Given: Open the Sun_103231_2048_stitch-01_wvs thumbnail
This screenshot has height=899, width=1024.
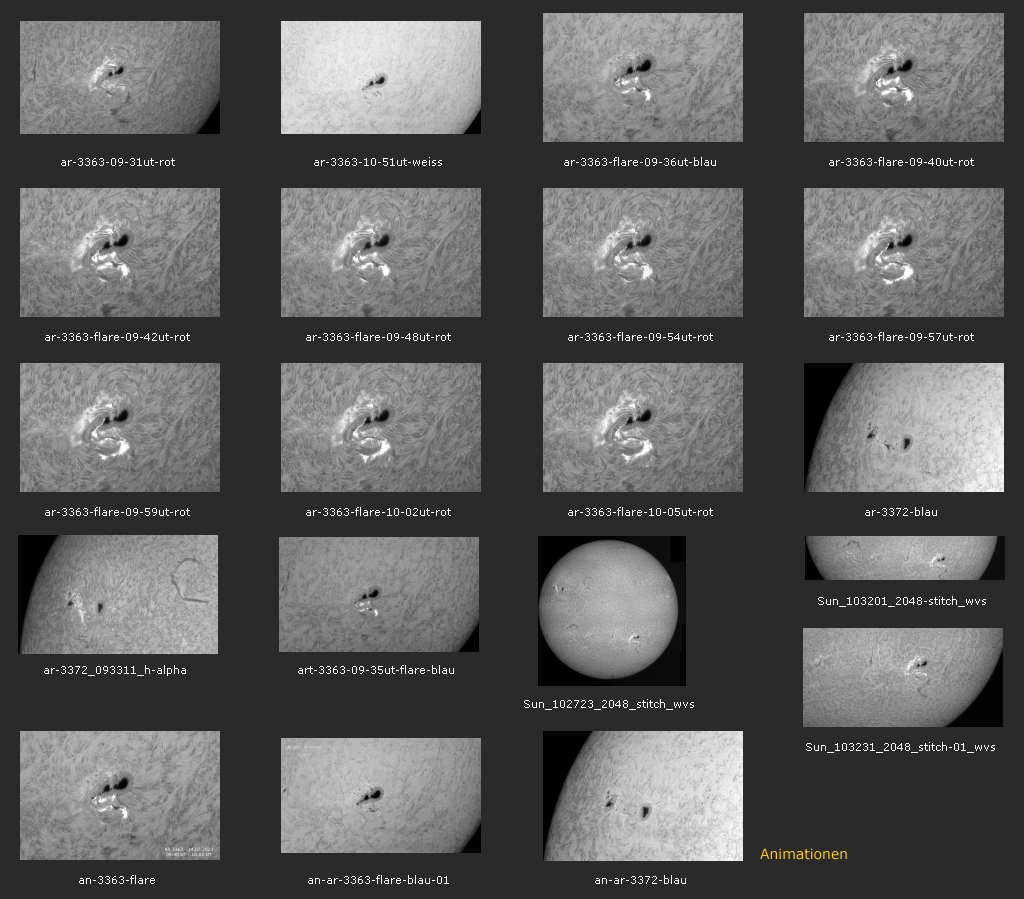Looking at the screenshot, I should 902,677.
